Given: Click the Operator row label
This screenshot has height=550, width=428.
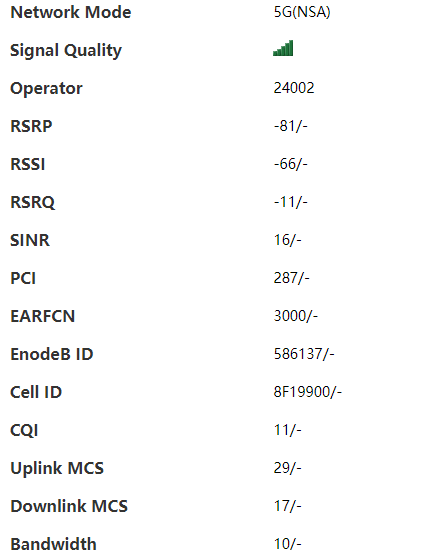Looking at the screenshot, I should (x=46, y=89).
